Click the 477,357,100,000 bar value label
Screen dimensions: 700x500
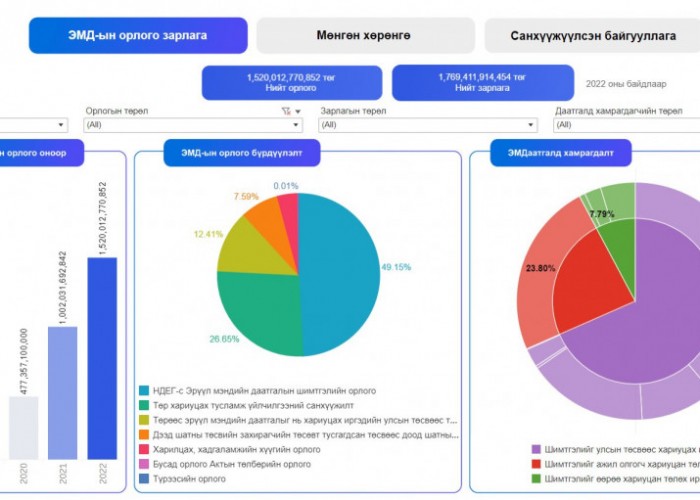tap(24, 362)
